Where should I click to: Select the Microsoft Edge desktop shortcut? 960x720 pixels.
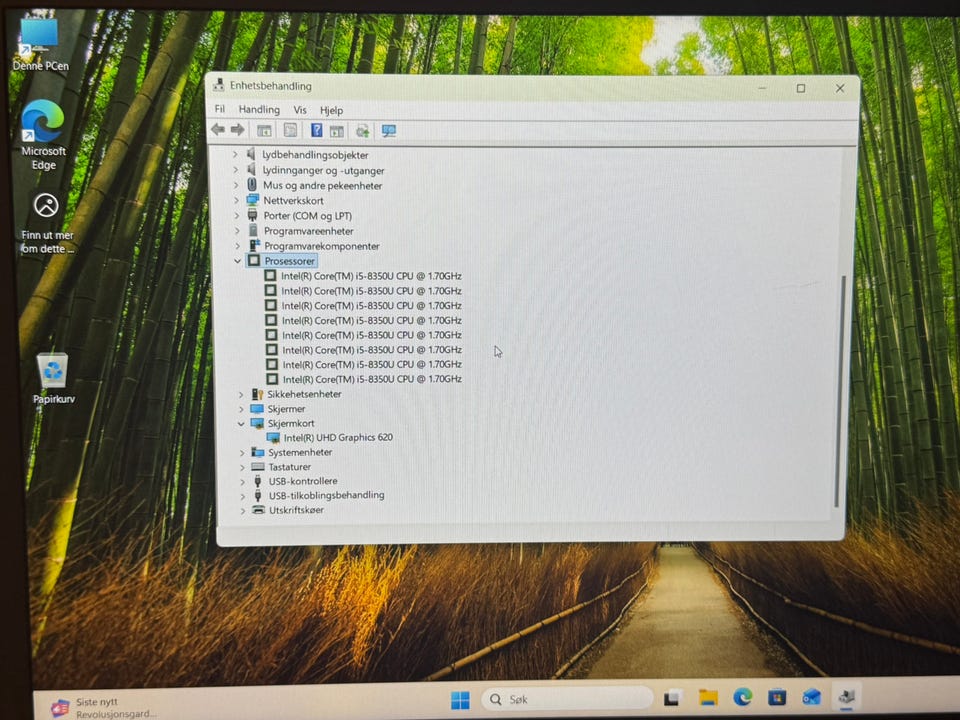43,135
